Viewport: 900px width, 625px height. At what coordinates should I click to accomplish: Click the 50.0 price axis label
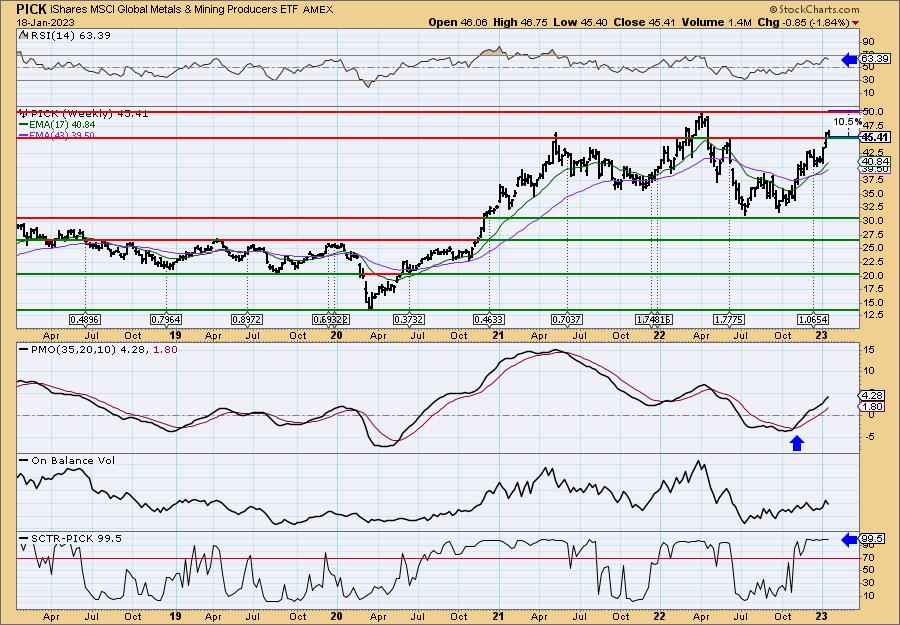coord(872,111)
